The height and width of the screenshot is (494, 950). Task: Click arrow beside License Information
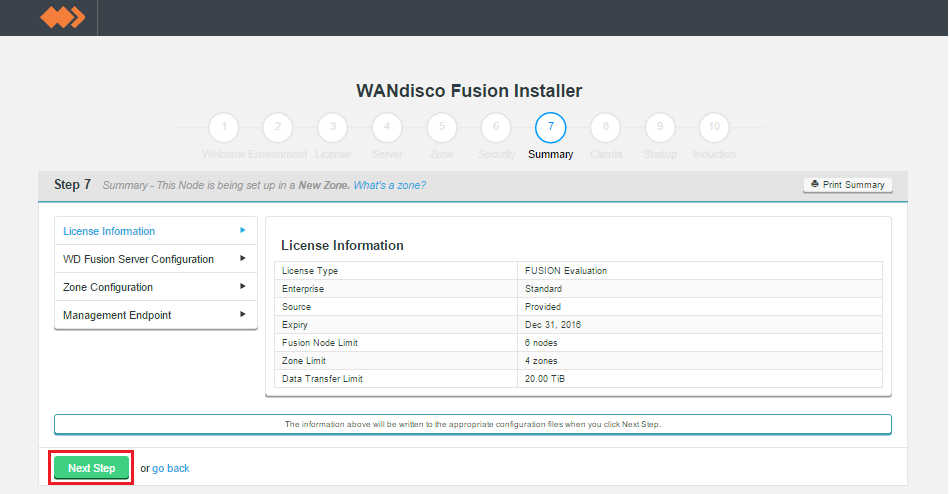coord(242,230)
